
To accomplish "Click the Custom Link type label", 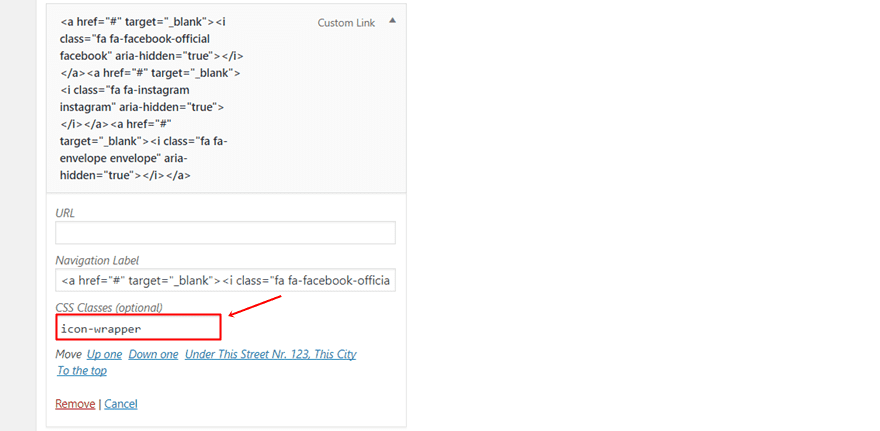I will [x=346, y=23].
